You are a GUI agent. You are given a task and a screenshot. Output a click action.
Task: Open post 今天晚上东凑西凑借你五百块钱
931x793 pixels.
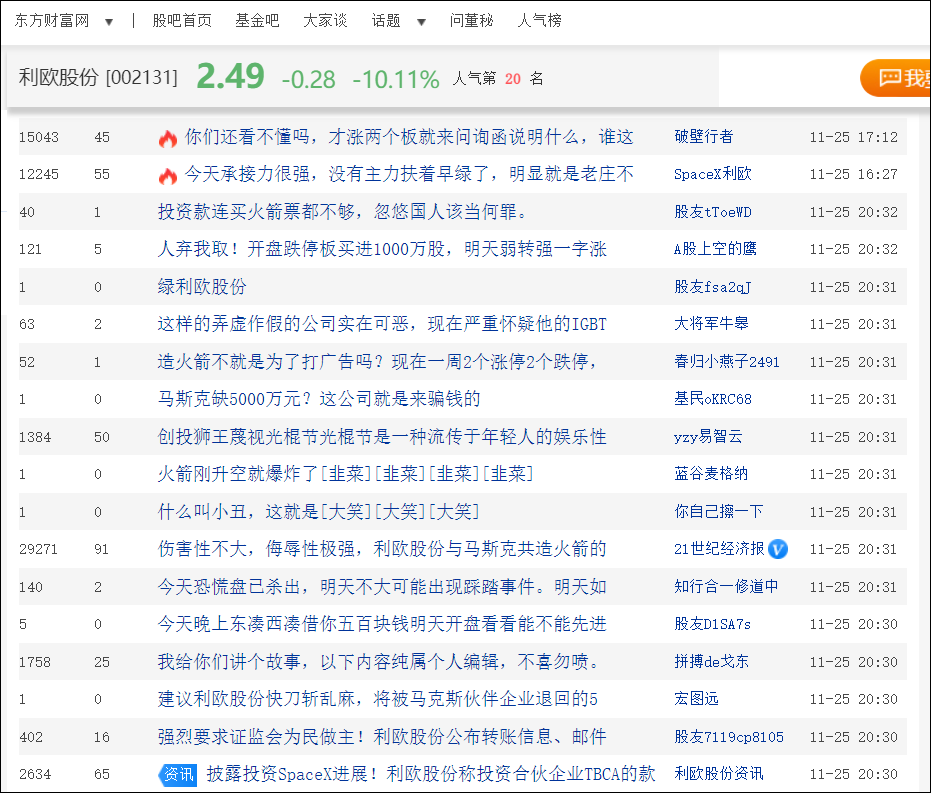click(x=382, y=624)
